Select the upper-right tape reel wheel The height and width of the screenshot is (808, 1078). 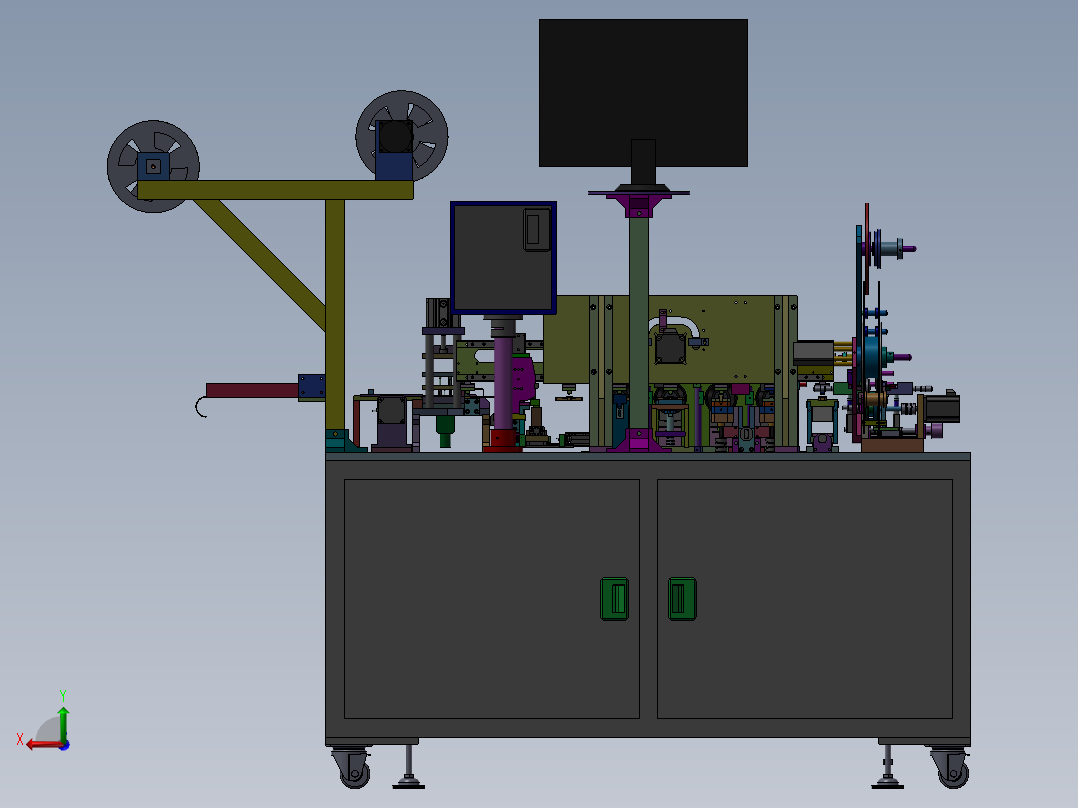[402, 136]
